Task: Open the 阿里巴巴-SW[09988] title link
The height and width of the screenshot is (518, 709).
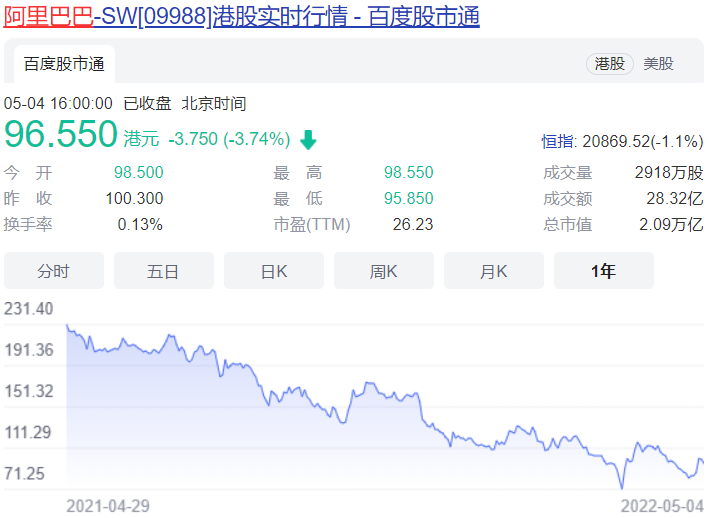Action: [x=241, y=16]
